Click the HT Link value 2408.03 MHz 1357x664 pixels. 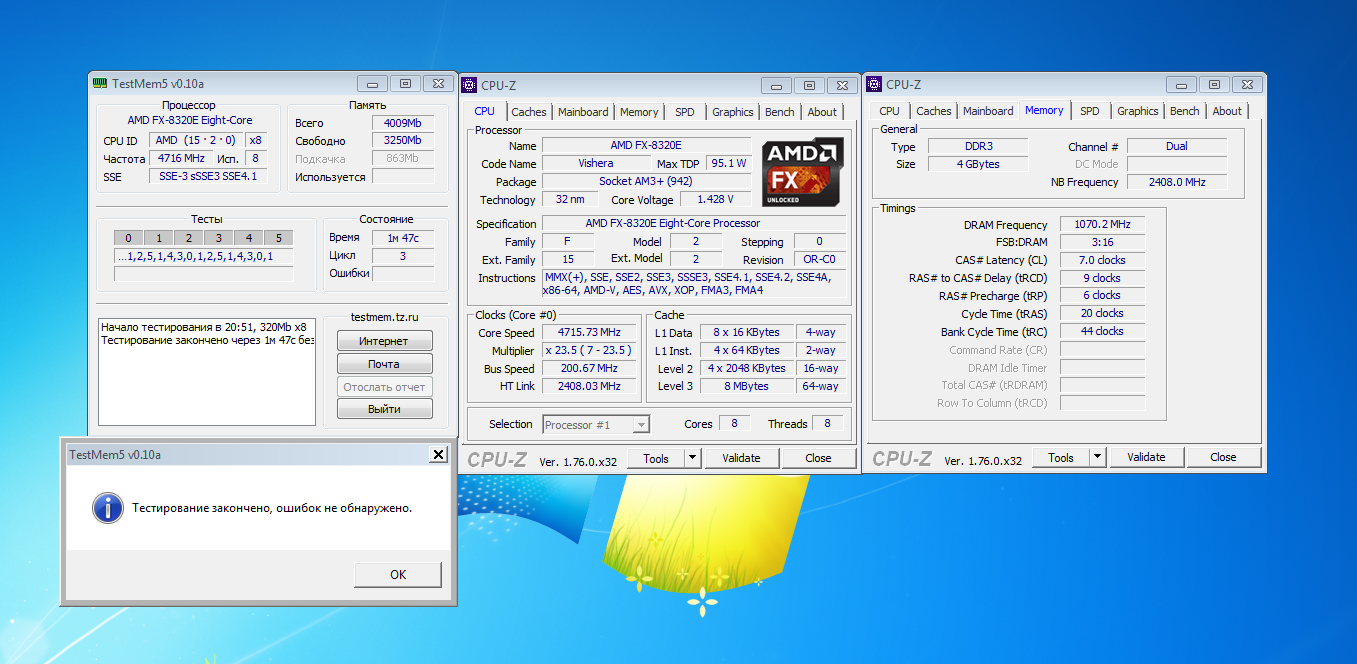tap(590, 386)
